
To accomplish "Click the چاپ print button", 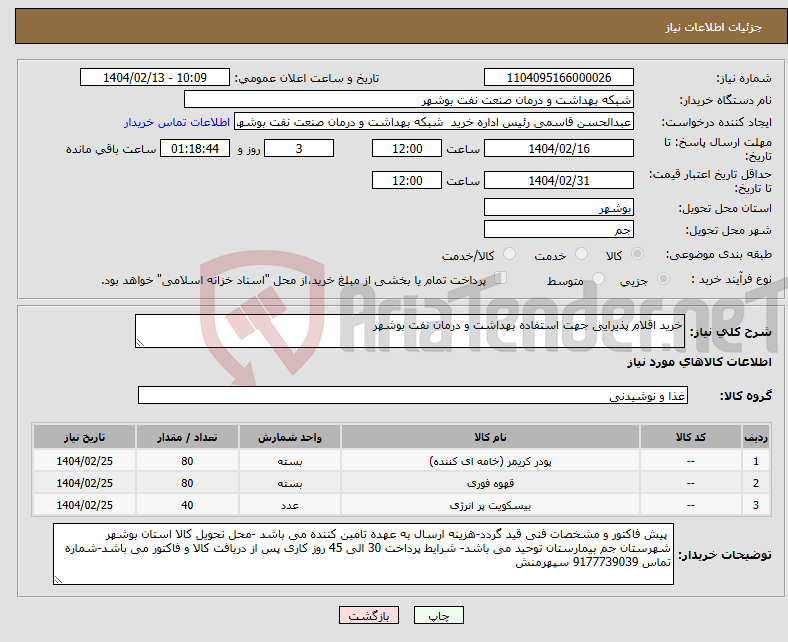I will pos(439,615).
